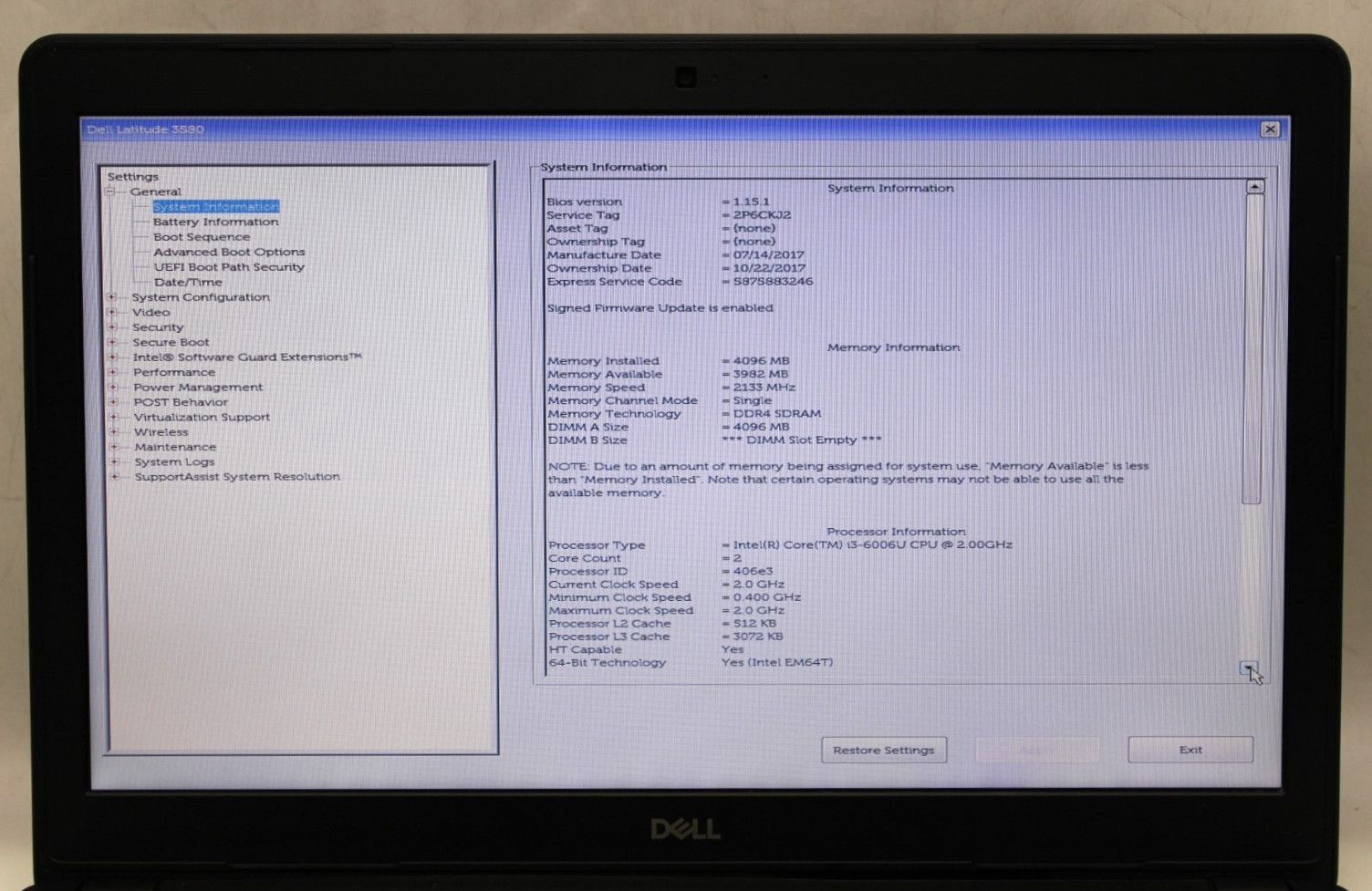
Task: Select the Security category label
Action: click(x=158, y=327)
